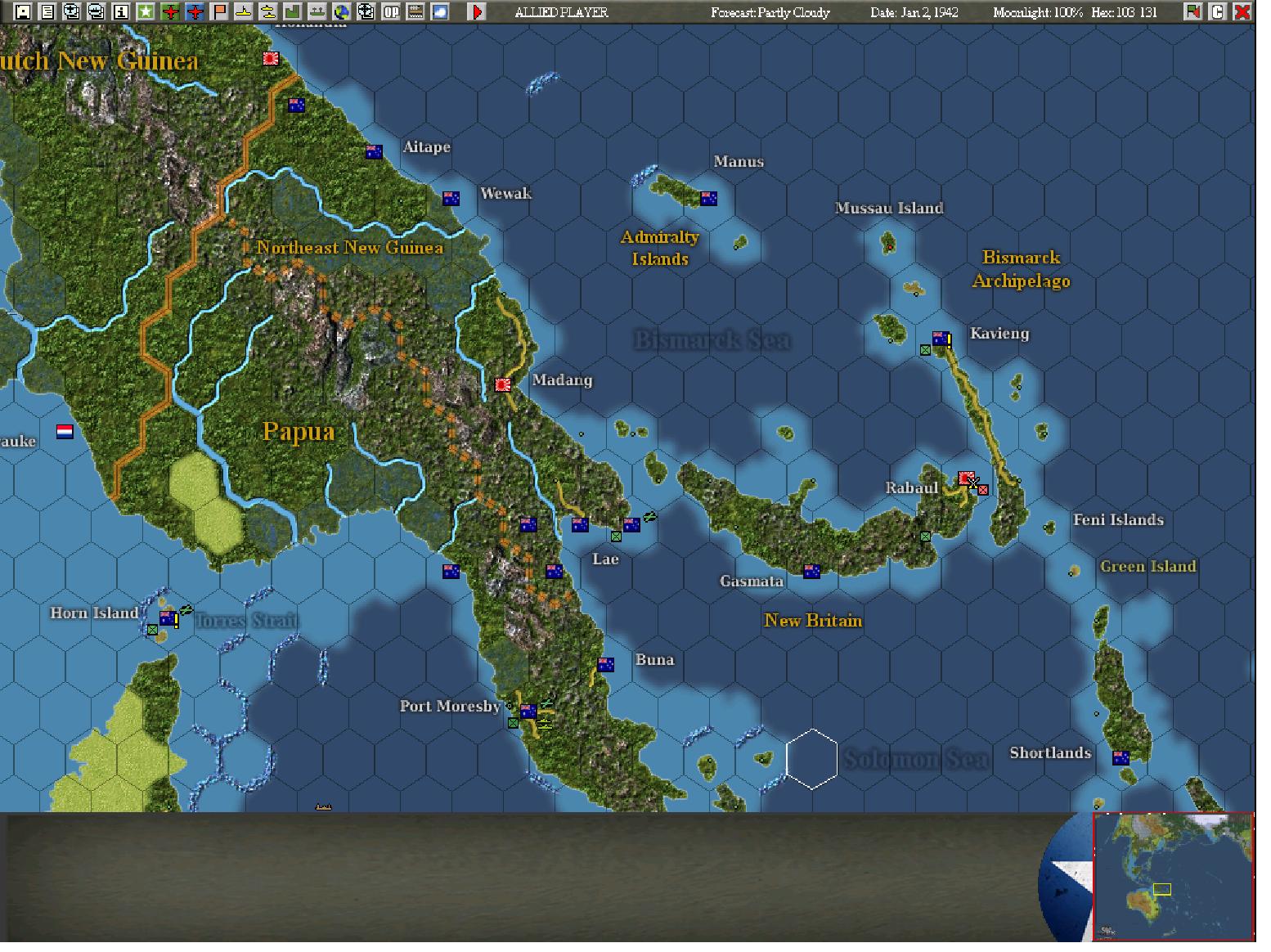Select the red plane on green icon
Image resolution: width=1271 pixels, height=952 pixels.
(x=170, y=11)
